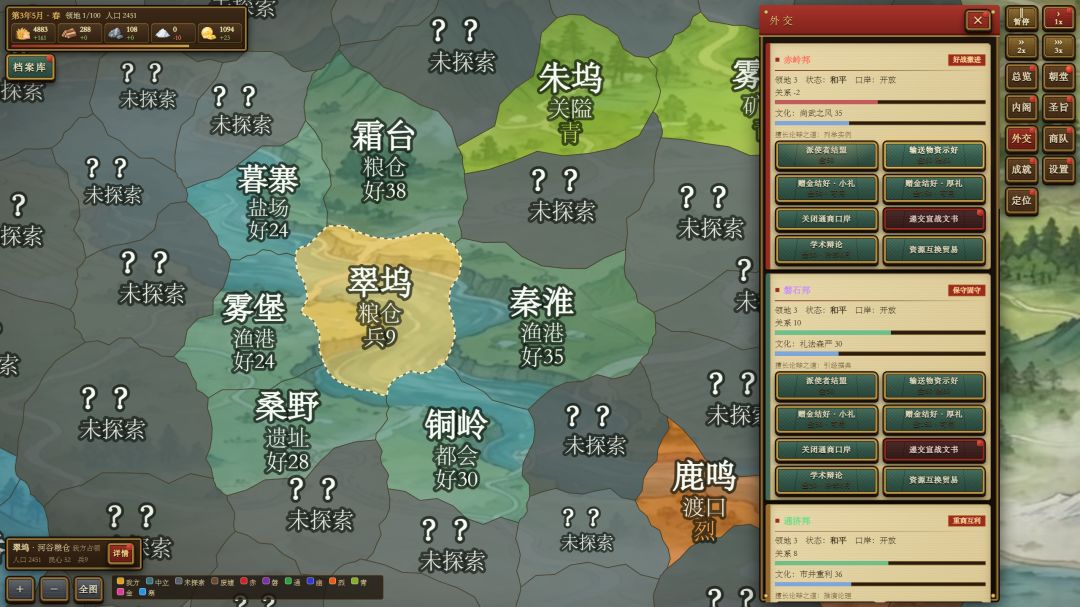1080x607 pixels.
Task: Click 派使者结盟 in the second faction card
Action: pyautogui.click(x=826, y=386)
